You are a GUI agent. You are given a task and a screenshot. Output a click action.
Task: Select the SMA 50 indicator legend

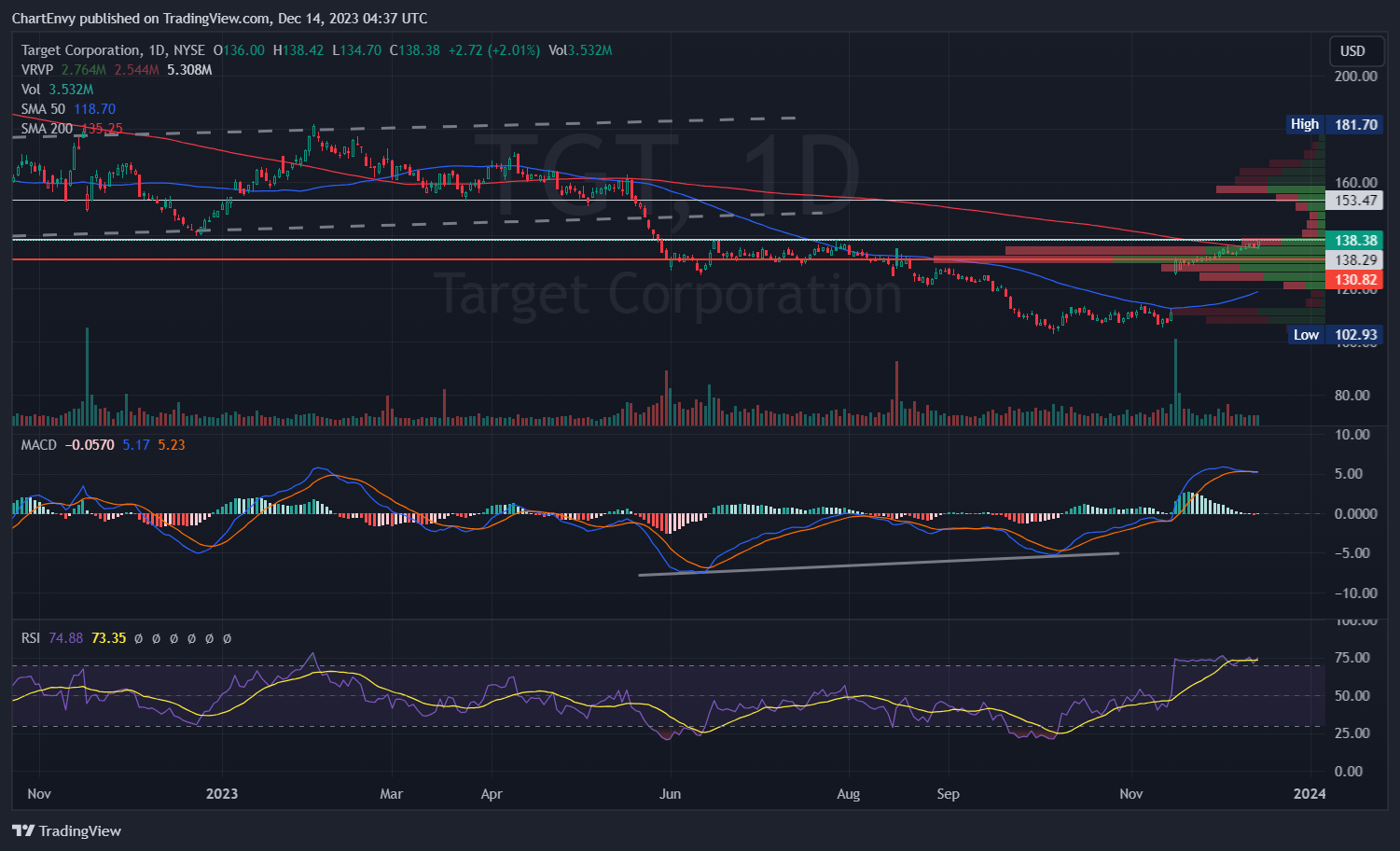68,109
